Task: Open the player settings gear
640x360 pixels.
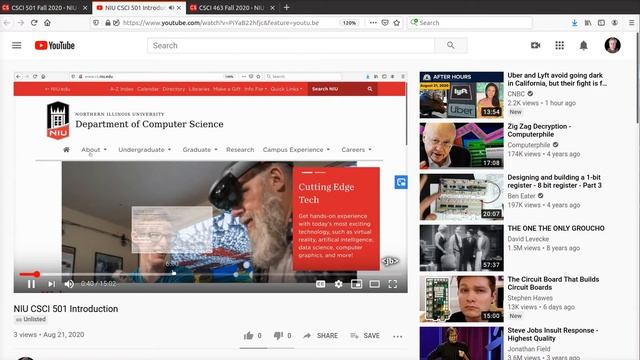Action: [338, 284]
